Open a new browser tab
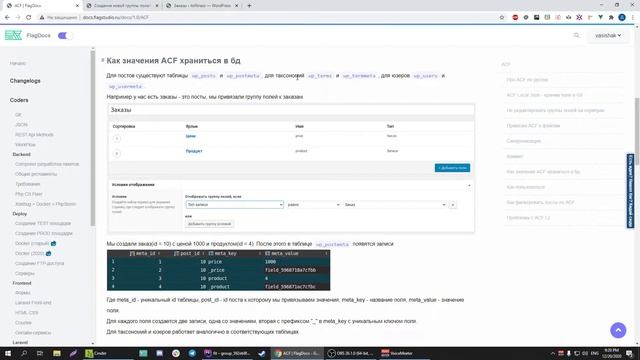The width and height of the screenshot is (640, 360). tap(249, 6)
